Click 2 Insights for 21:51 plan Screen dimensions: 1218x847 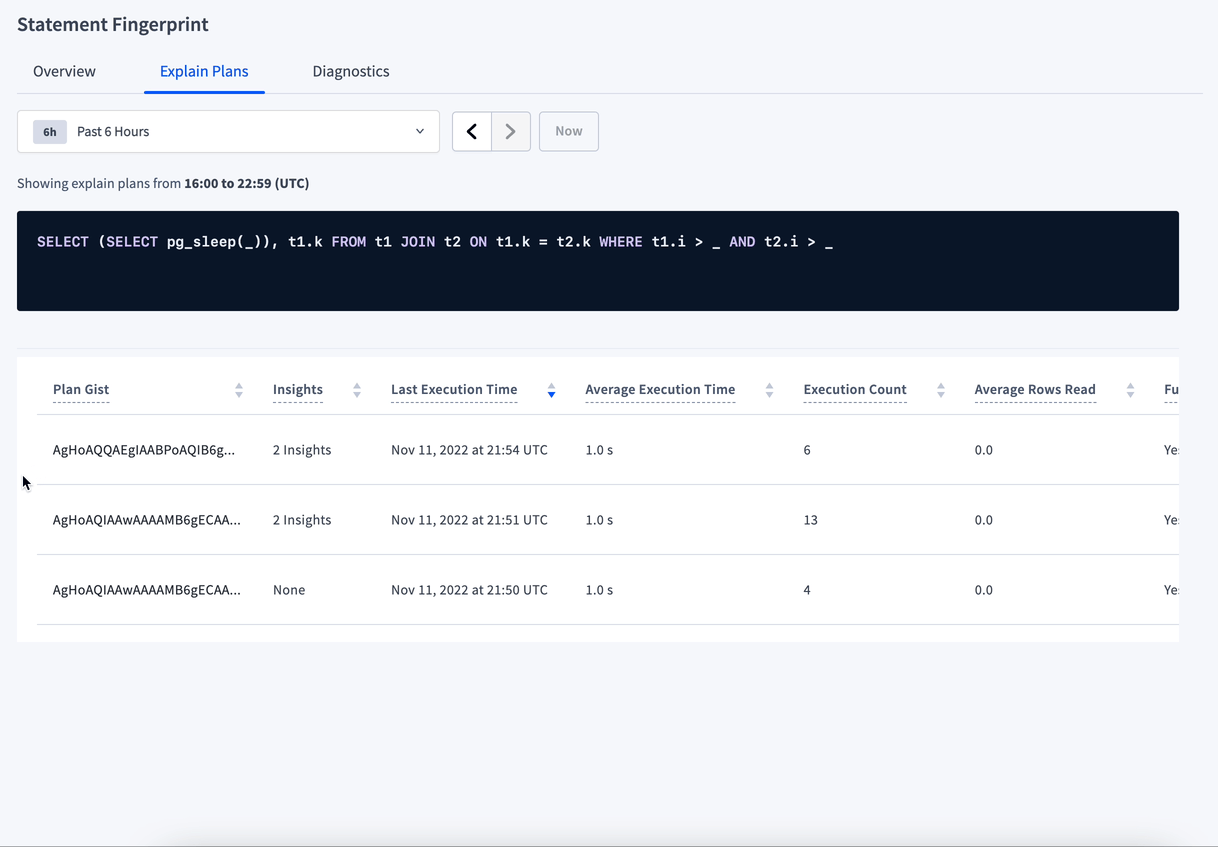click(x=302, y=520)
